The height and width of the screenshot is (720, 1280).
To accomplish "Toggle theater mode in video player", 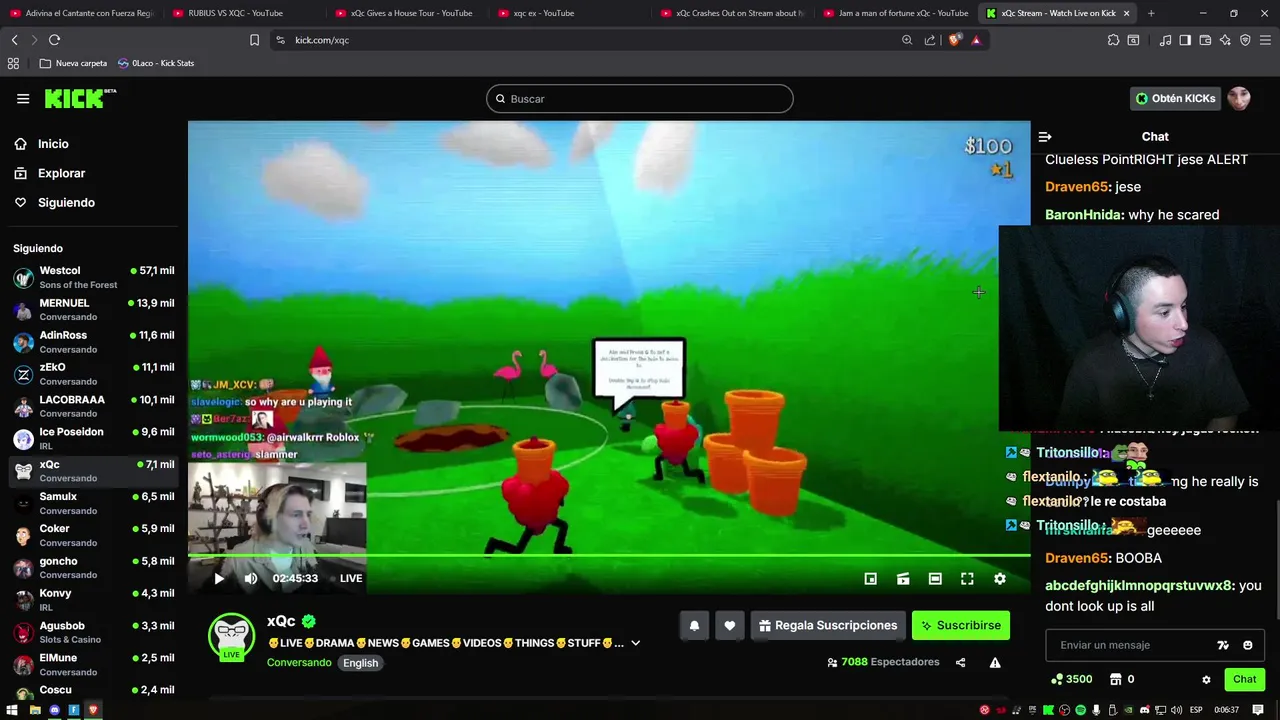I will point(935,579).
